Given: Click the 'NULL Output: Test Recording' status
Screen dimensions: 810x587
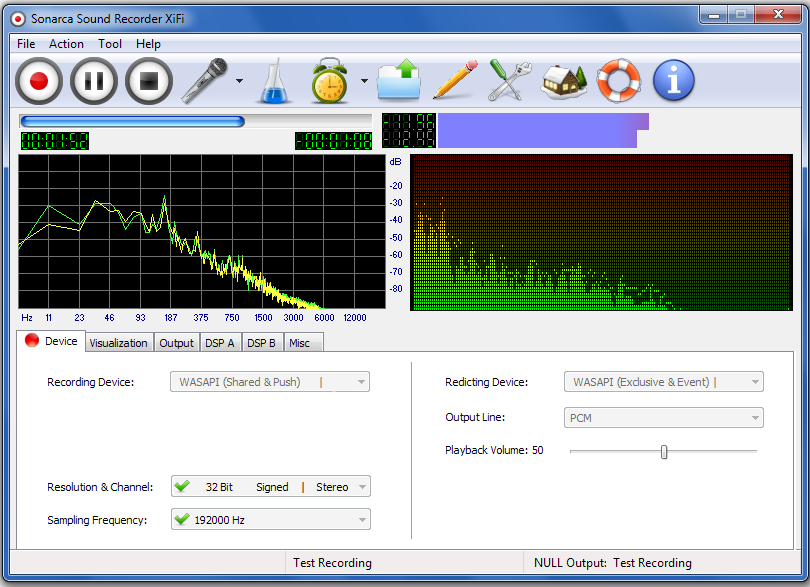Looking at the screenshot, I should pos(613,563).
